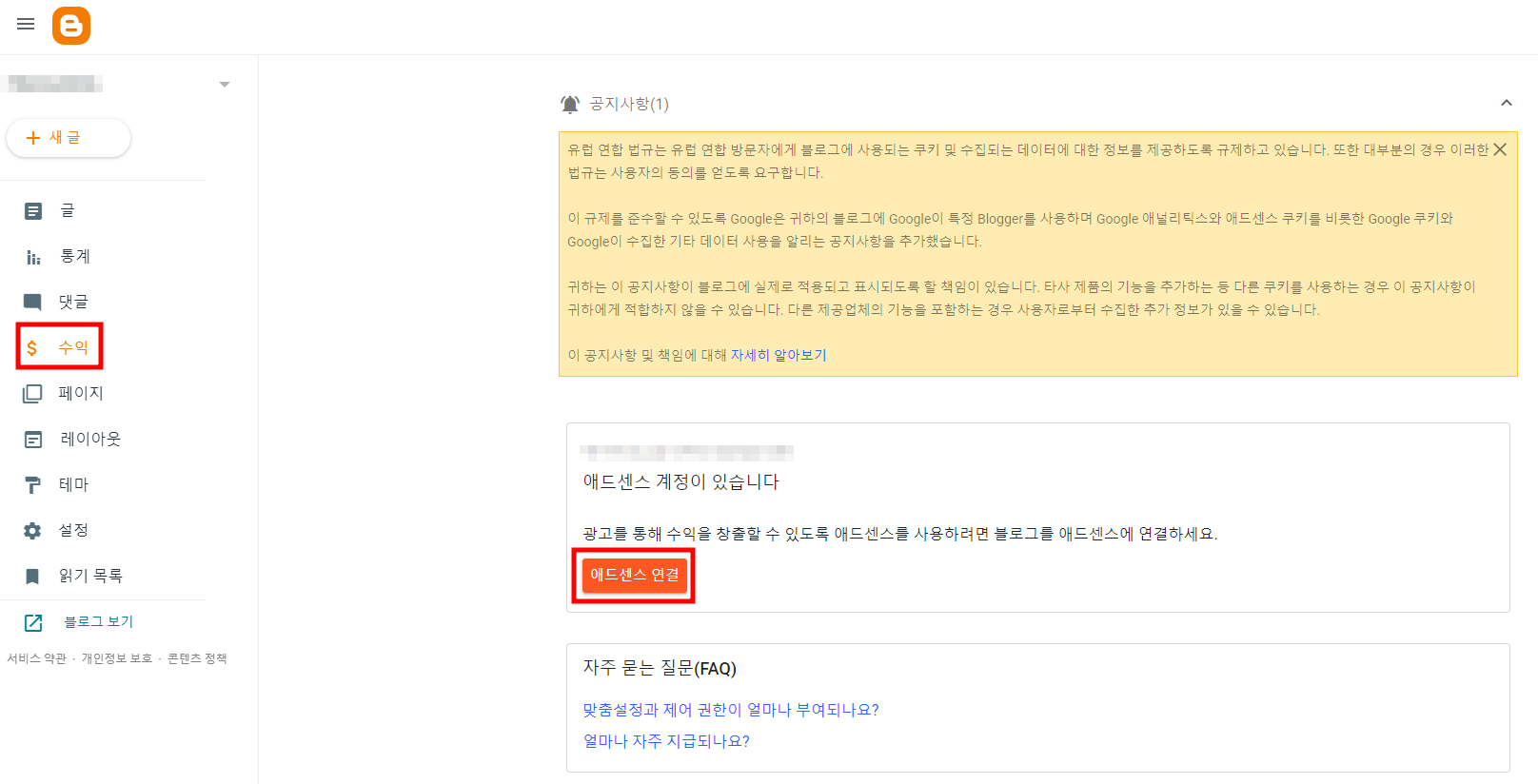Image resolution: width=1538 pixels, height=784 pixels.
Task: Click the external-link icon beside 블로그 보기
Action: (x=33, y=622)
